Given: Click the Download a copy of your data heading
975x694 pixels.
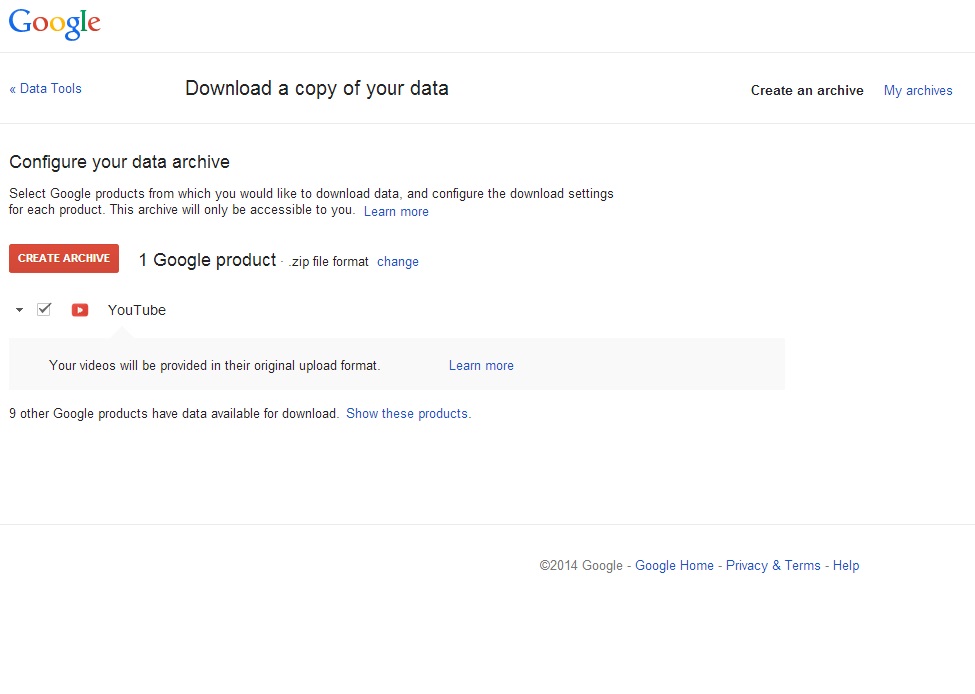Looking at the screenshot, I should pos(317,88).
